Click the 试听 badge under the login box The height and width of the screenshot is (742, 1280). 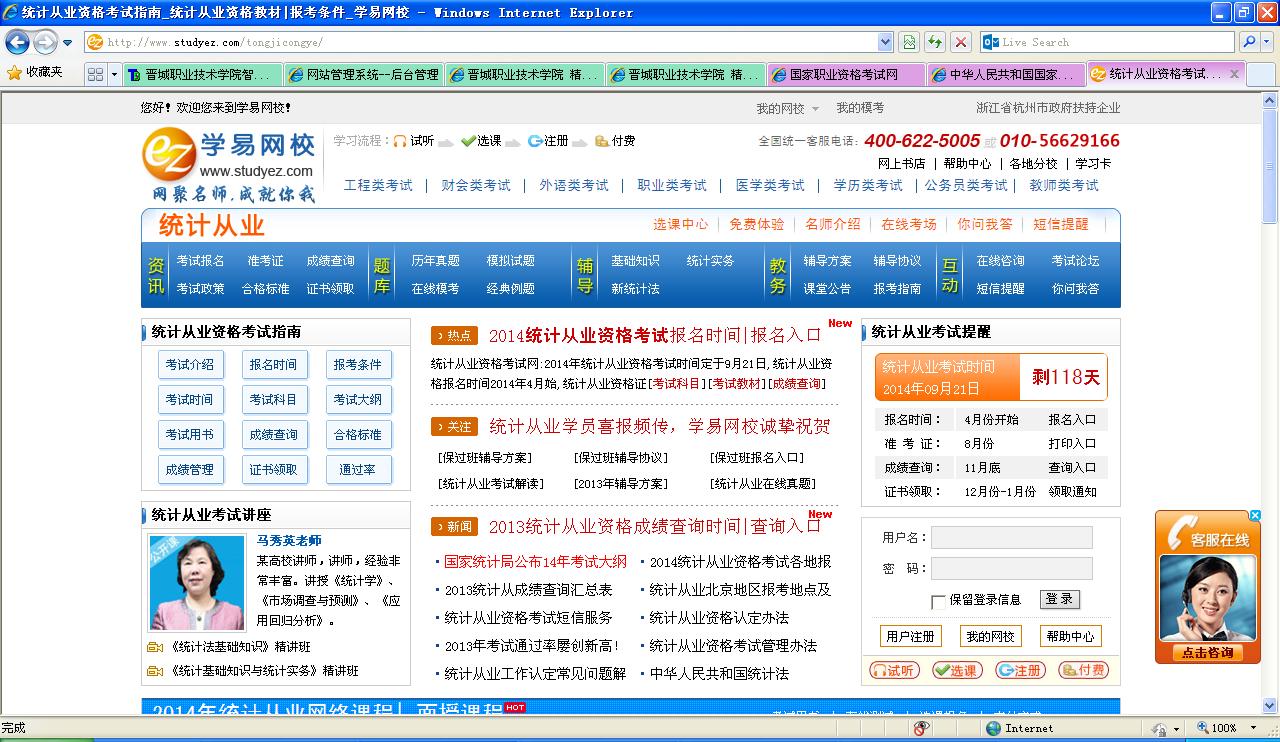pyautogui.click(x=894, y=670)
